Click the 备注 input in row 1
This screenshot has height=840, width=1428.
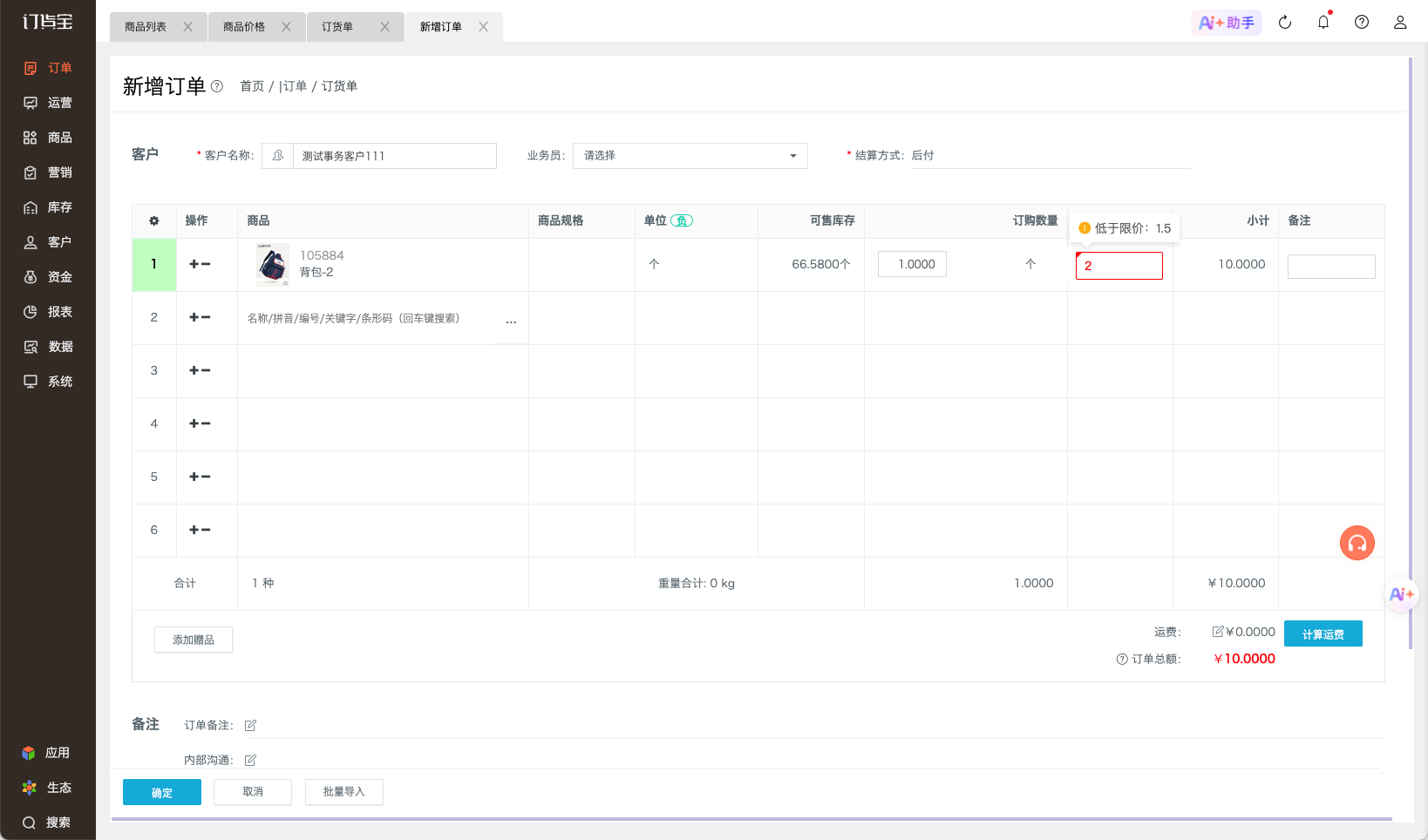point(1331,266)
